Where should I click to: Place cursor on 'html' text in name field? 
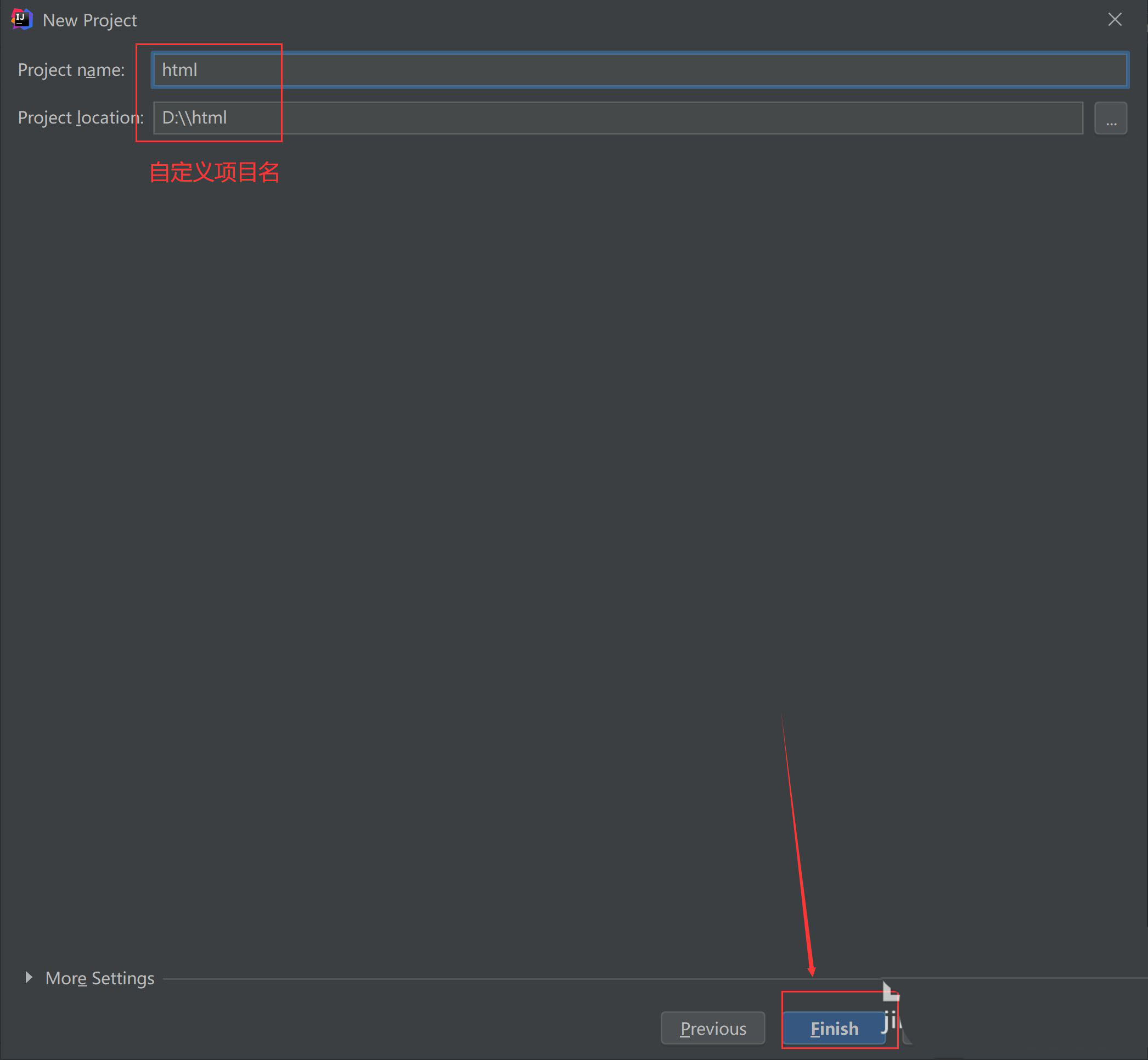[179, 70]
